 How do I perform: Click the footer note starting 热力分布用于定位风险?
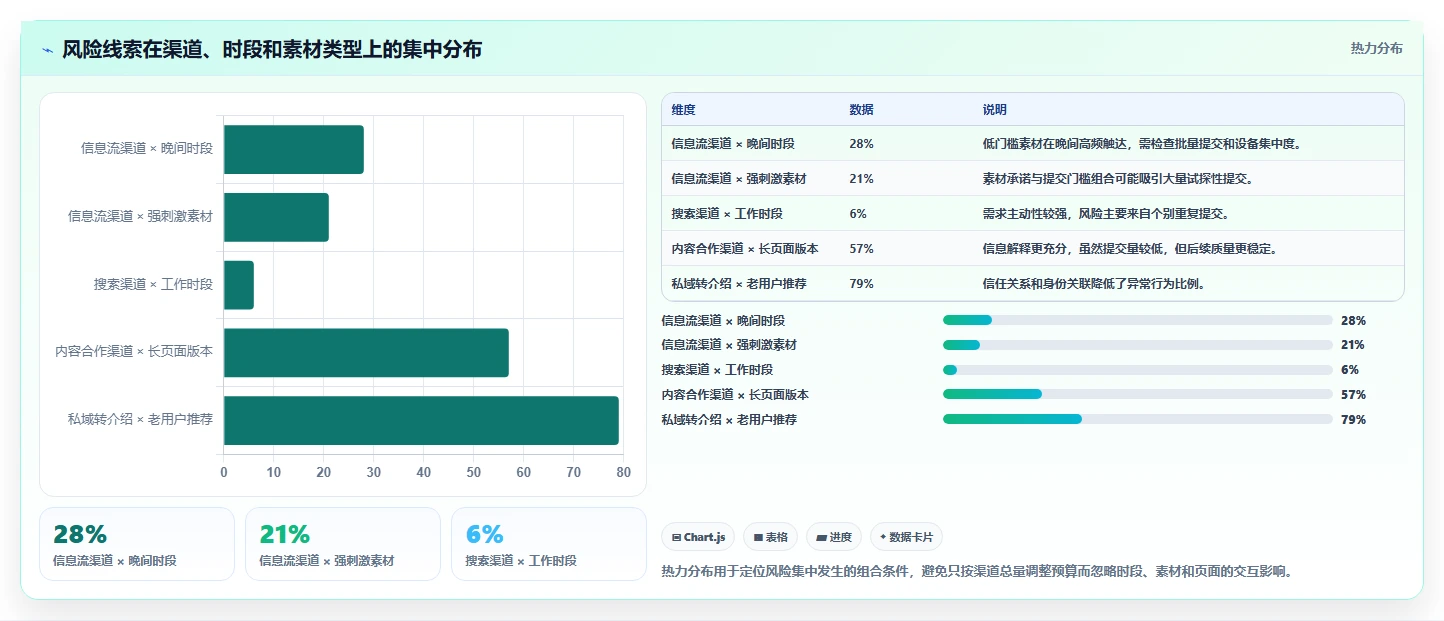click(x=979, y=572)
